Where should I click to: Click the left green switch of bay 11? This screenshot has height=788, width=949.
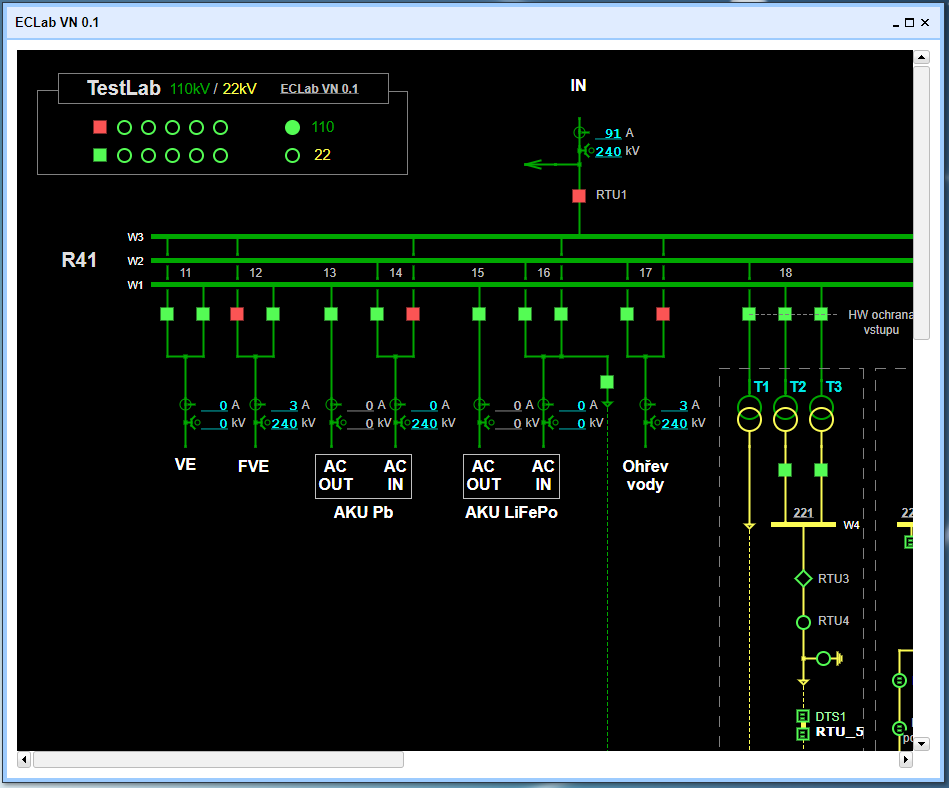click(167, 314)
